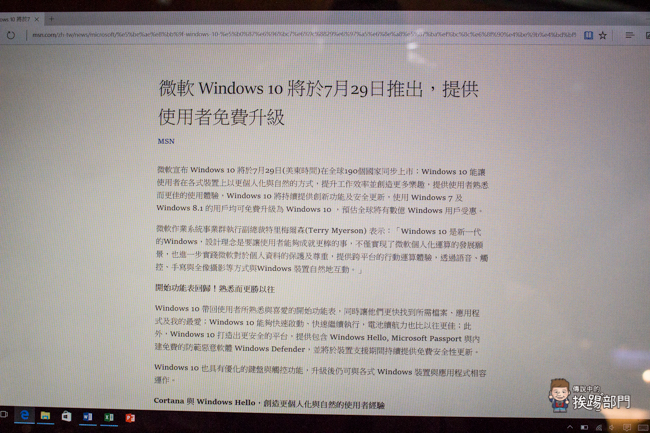The width and height of the screenshot is (650, 433).
Task: Select the Windows 10 browser tab
Action: pyautogui.click(x=20, y=19)
